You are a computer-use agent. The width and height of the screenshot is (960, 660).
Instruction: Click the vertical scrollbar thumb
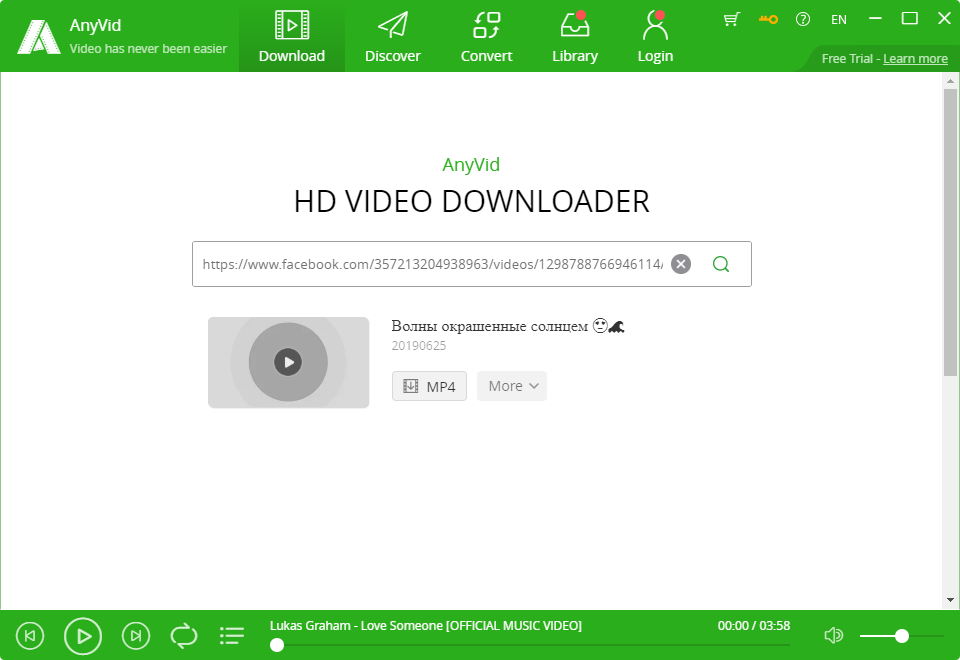point(950,233)
